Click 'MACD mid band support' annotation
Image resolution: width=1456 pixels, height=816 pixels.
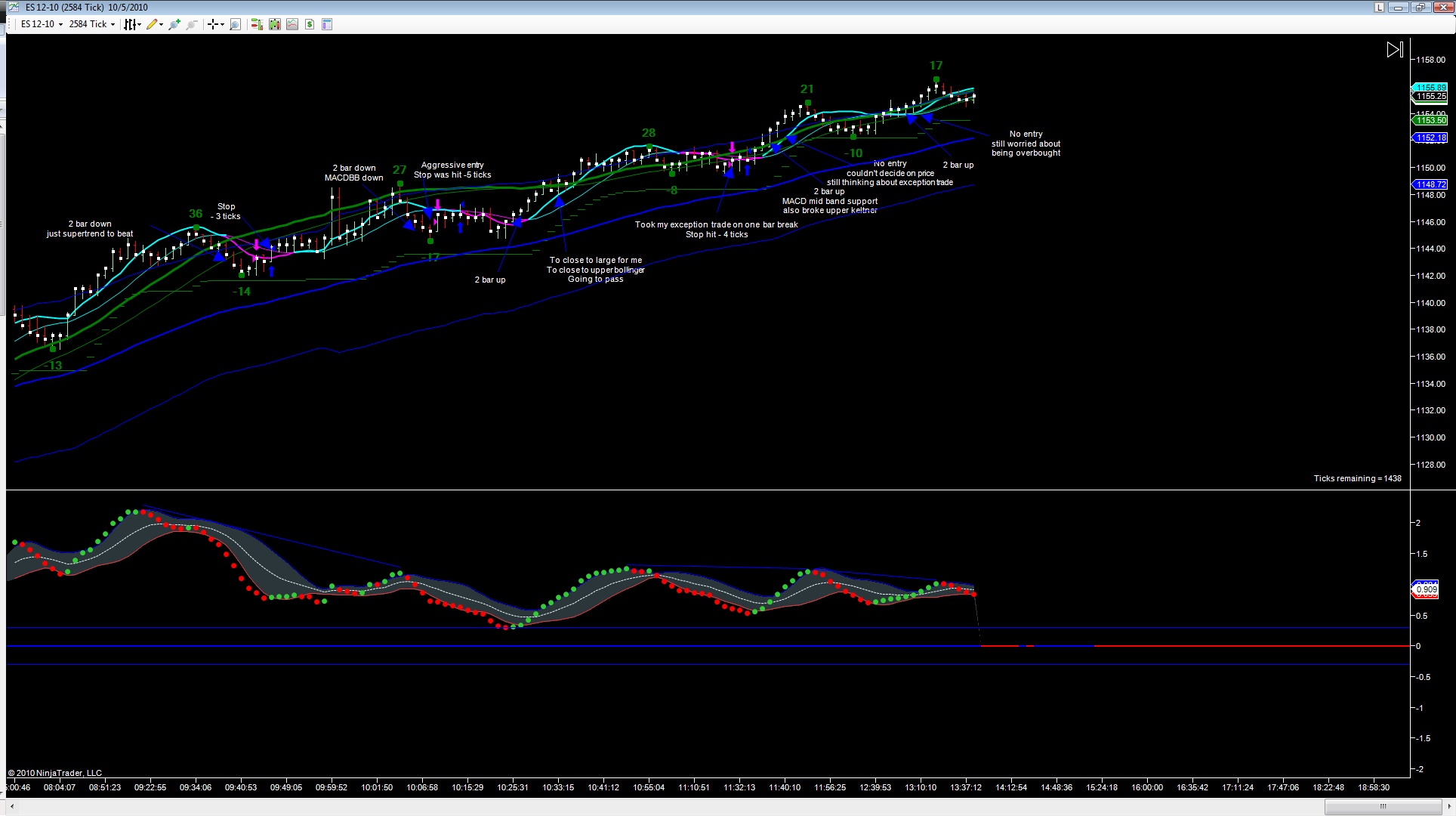point(830,201)
